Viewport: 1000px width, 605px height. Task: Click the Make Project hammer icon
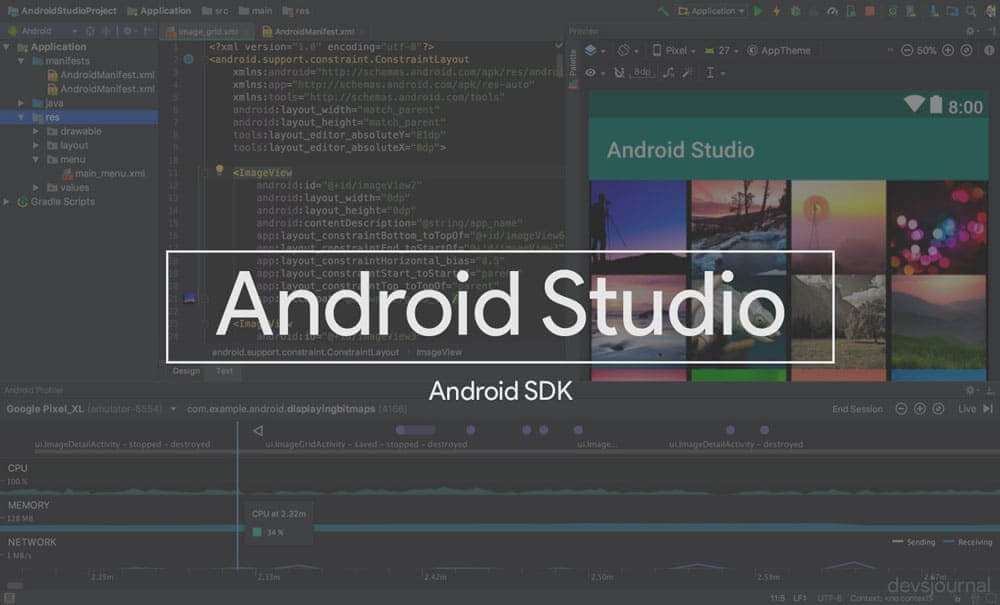[664, 11]
